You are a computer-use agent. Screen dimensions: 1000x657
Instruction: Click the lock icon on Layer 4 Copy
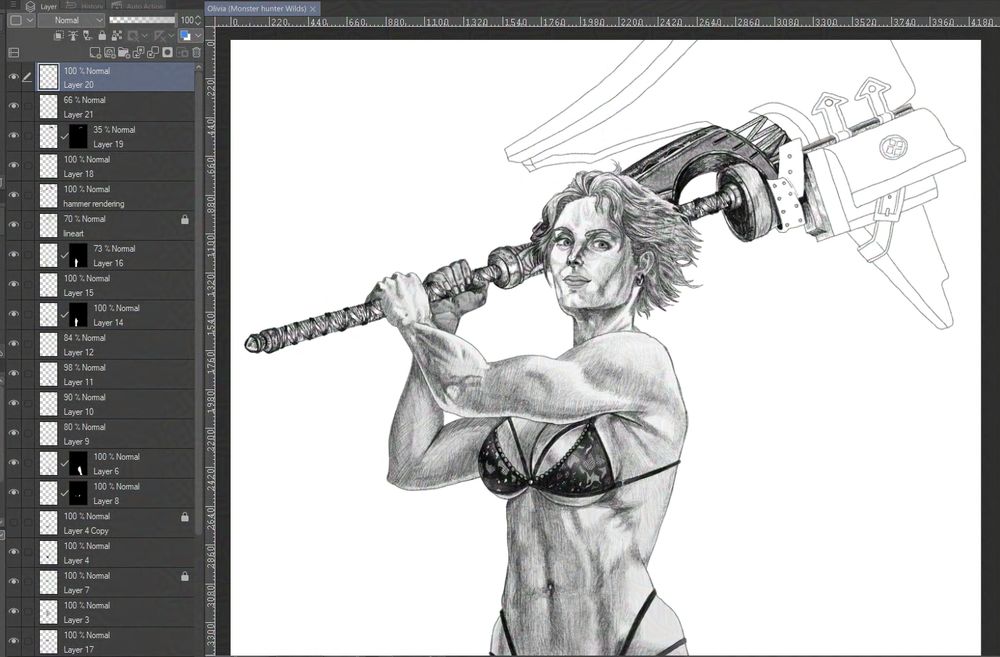185,517
